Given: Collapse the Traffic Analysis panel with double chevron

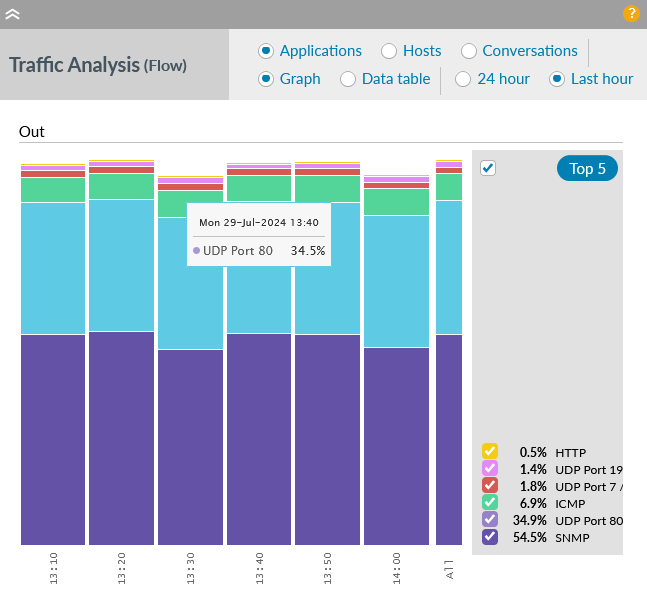Looking at the screenshot, I should tap(13, 14).
